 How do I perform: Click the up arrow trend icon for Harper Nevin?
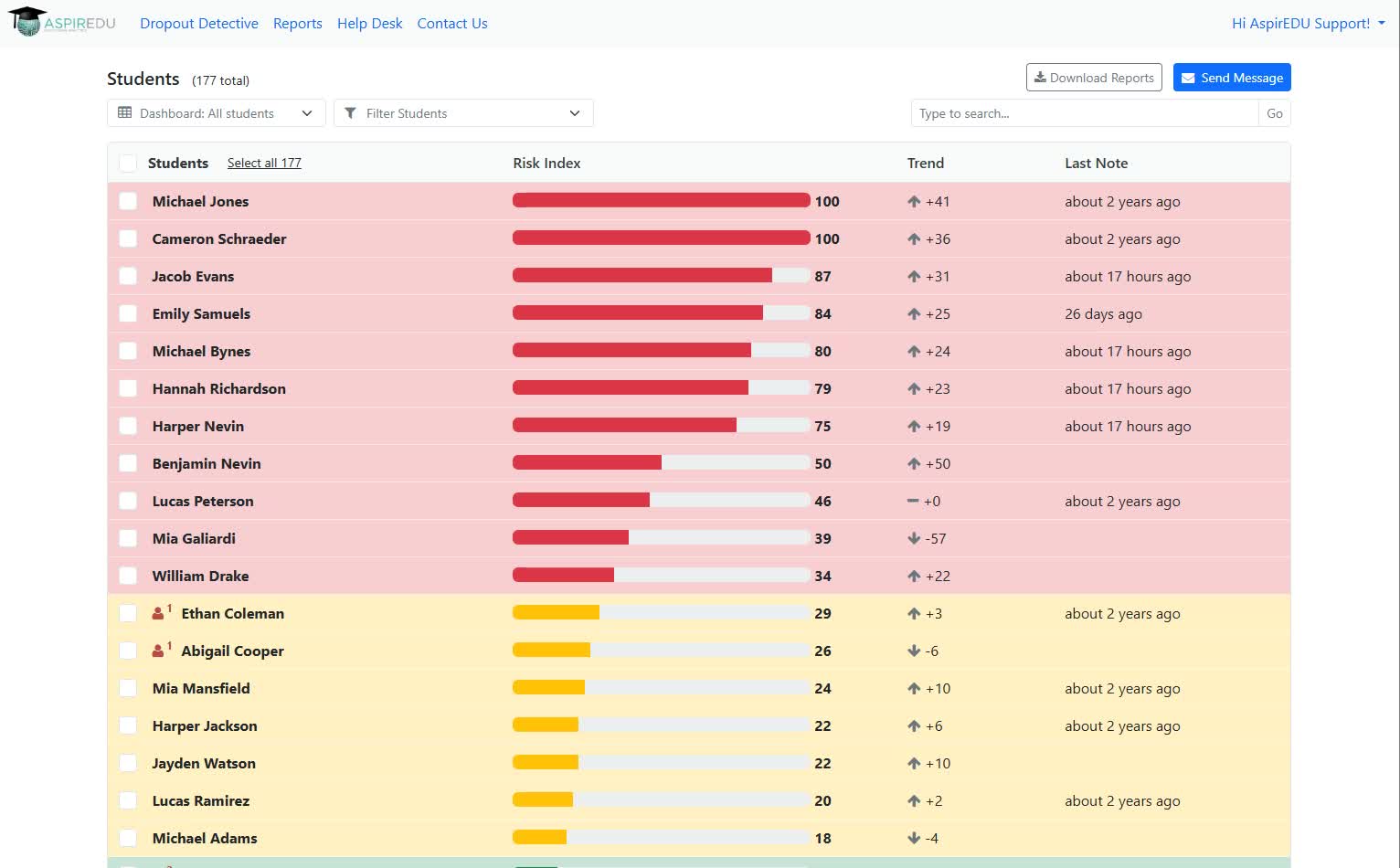pos(914,426)
